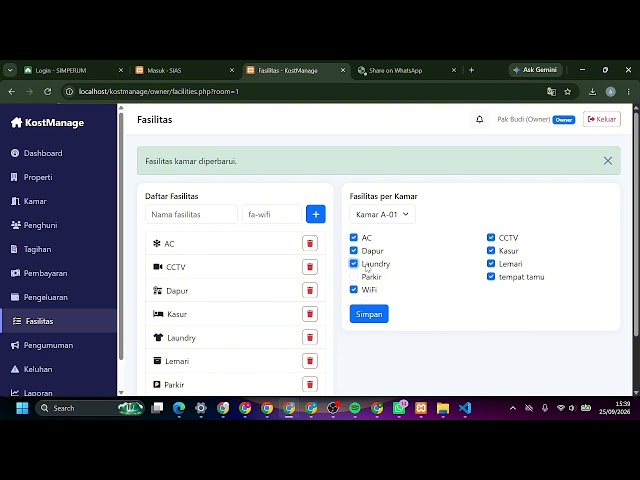Click Keluar to log out

point(602,119)
